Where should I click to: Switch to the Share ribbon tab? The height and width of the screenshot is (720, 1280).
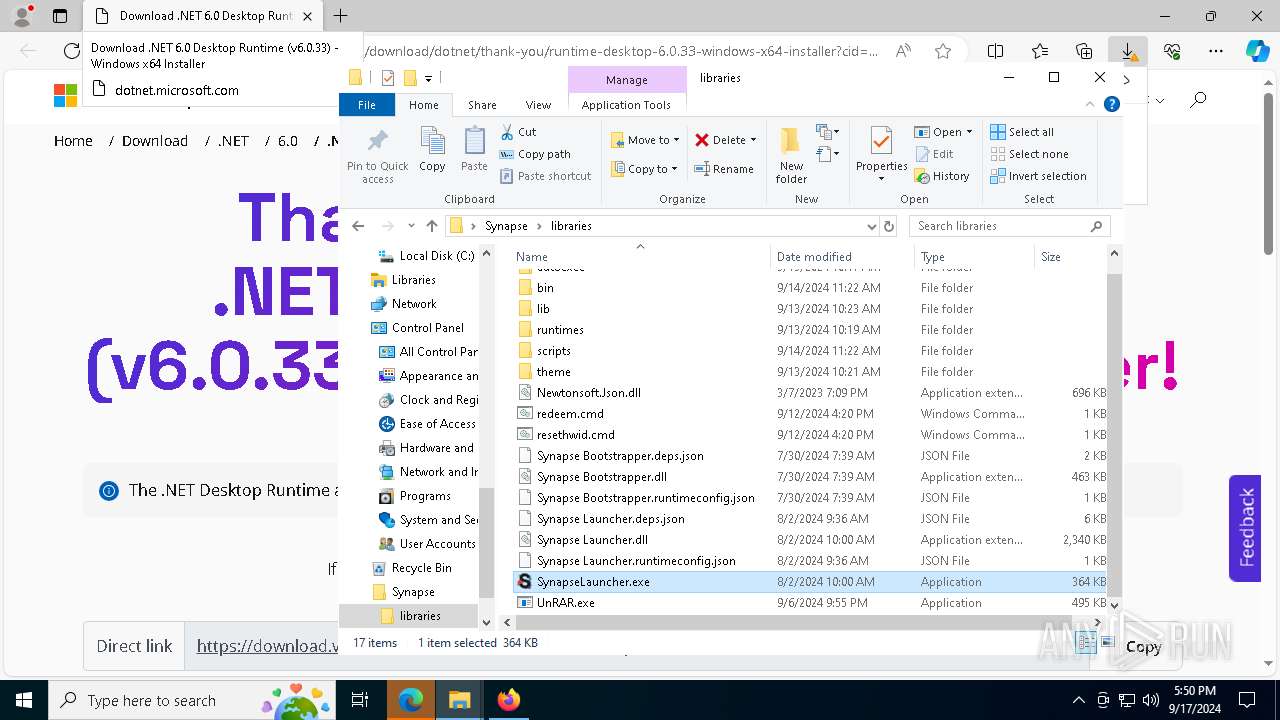pos(482,105)
